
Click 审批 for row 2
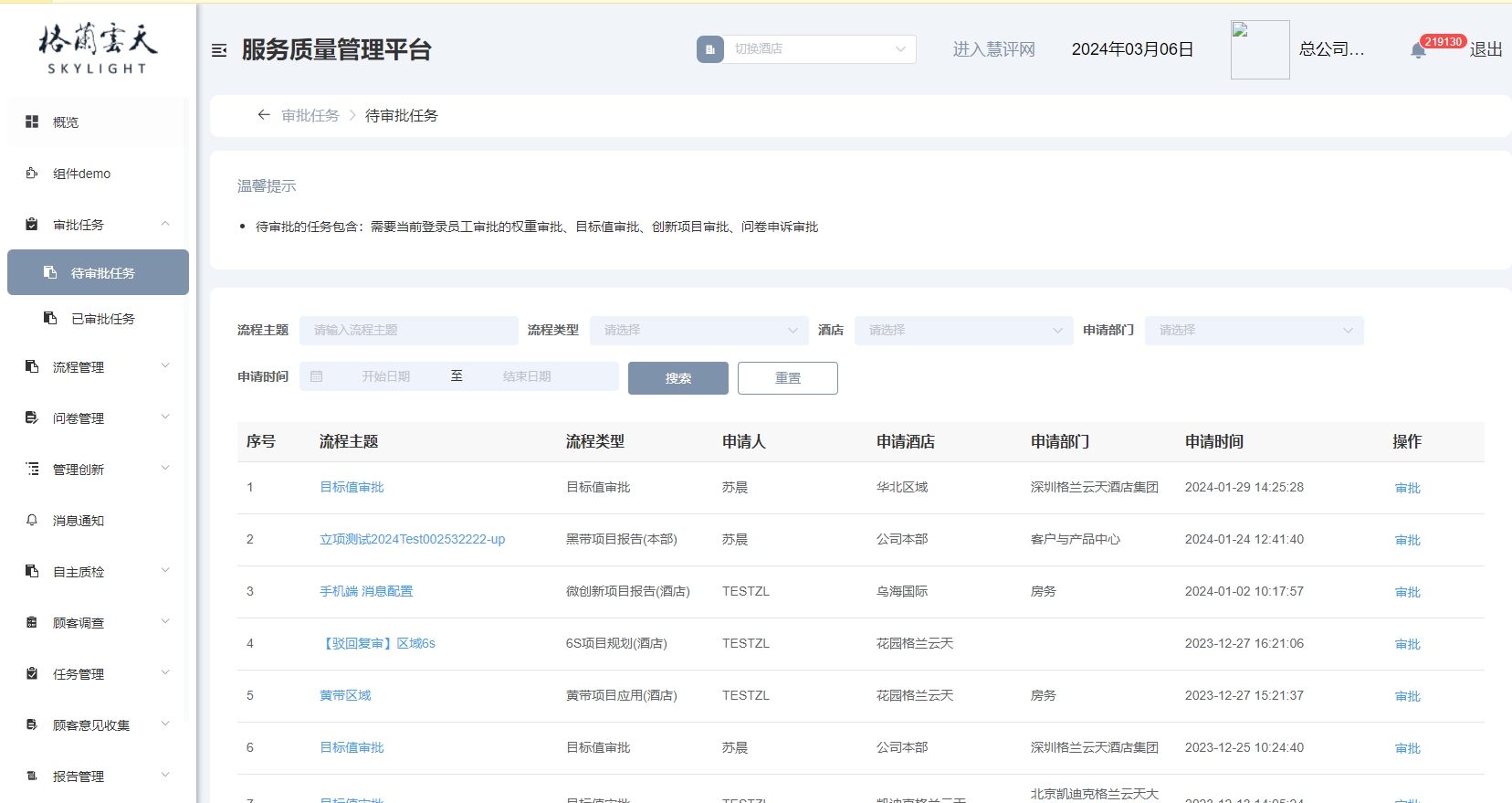1408,540
